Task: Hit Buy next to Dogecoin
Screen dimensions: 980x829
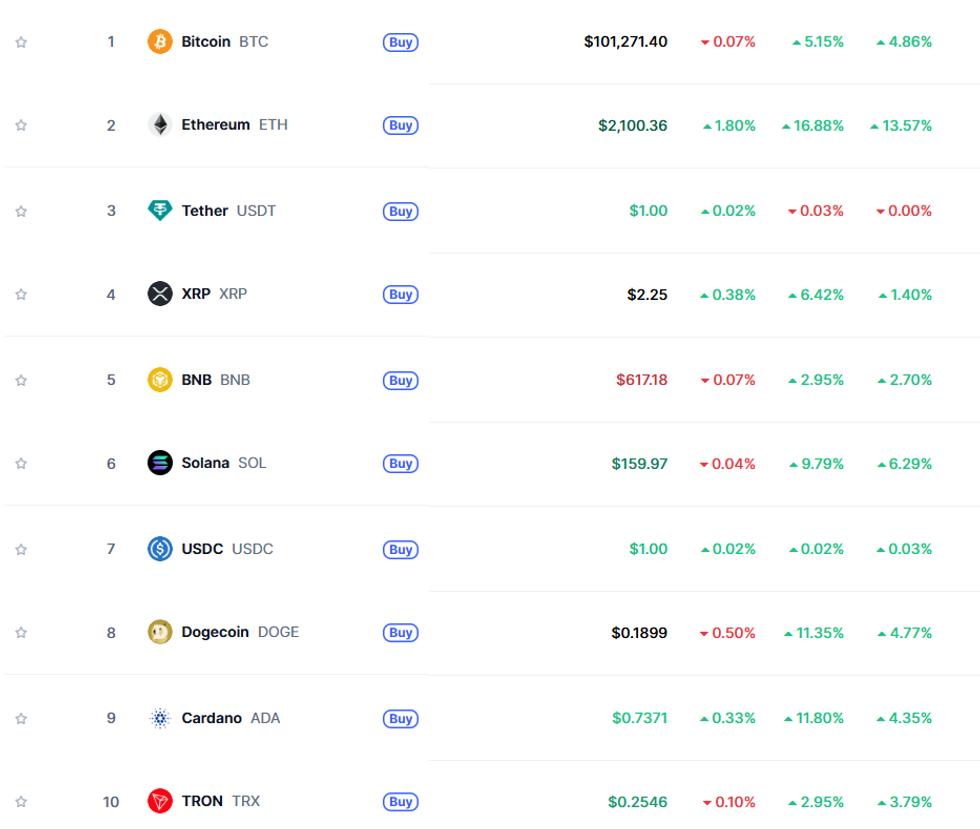Action: [400, 633]
